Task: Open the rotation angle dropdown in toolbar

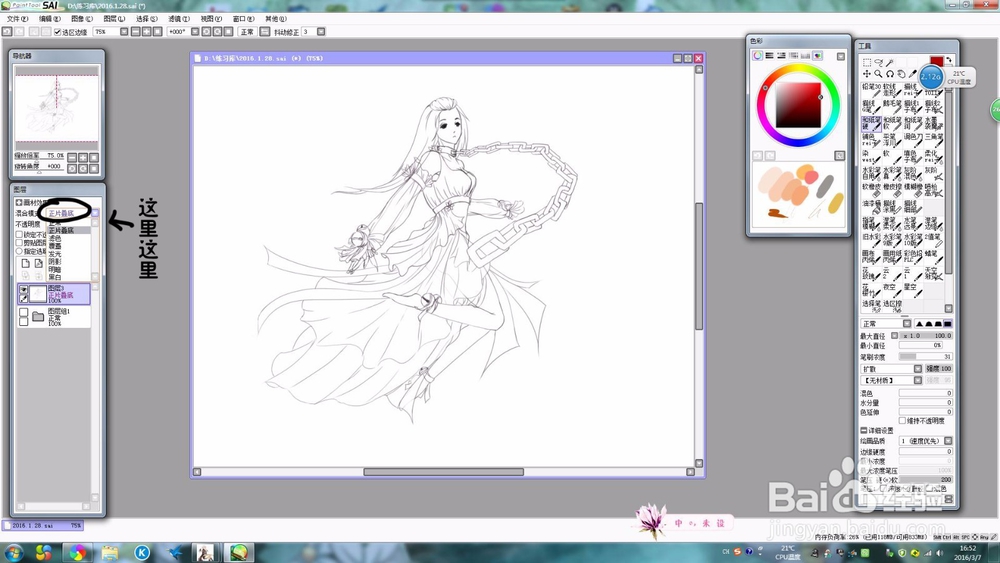Action: (195, 31)
